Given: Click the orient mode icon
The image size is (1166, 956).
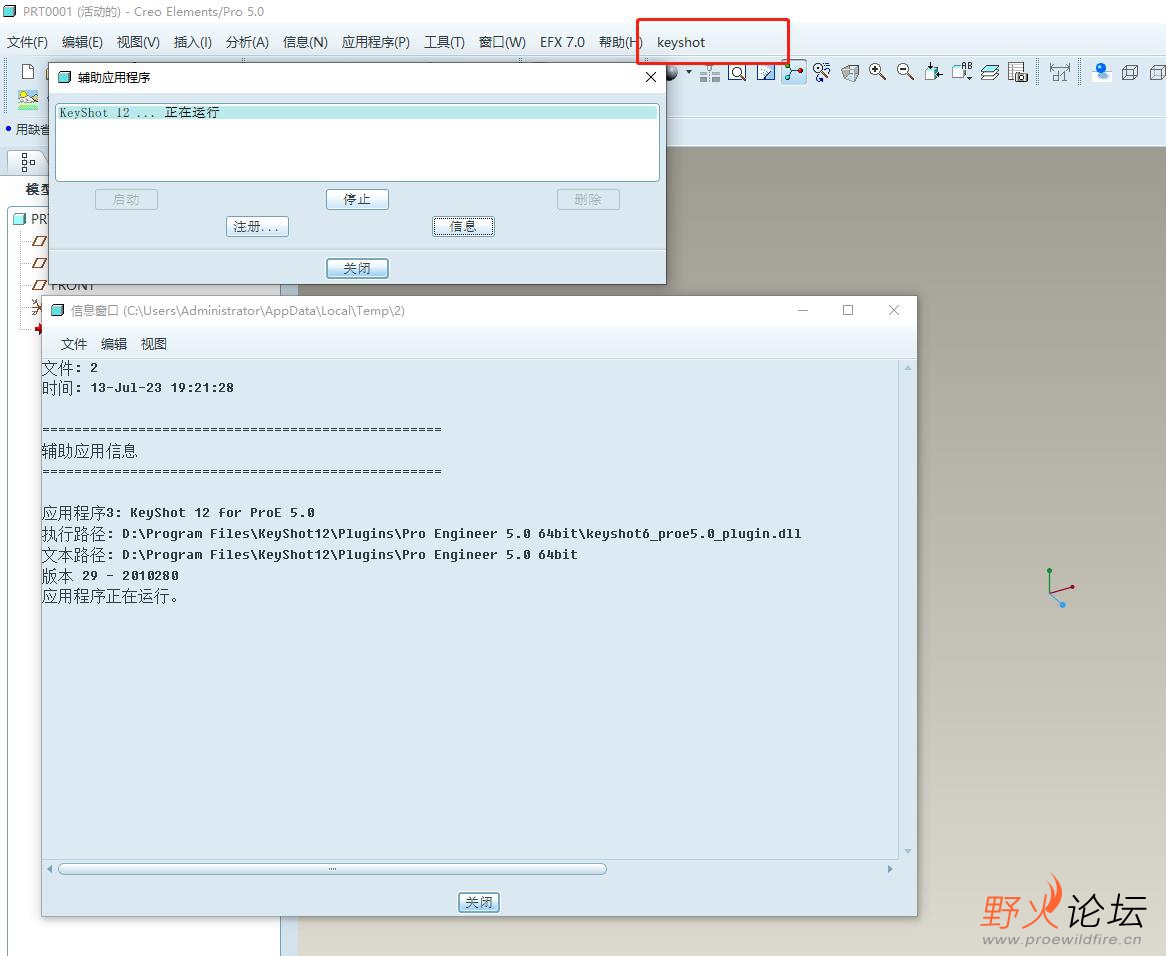Looking at the screenshot, I should pos(822,72).
